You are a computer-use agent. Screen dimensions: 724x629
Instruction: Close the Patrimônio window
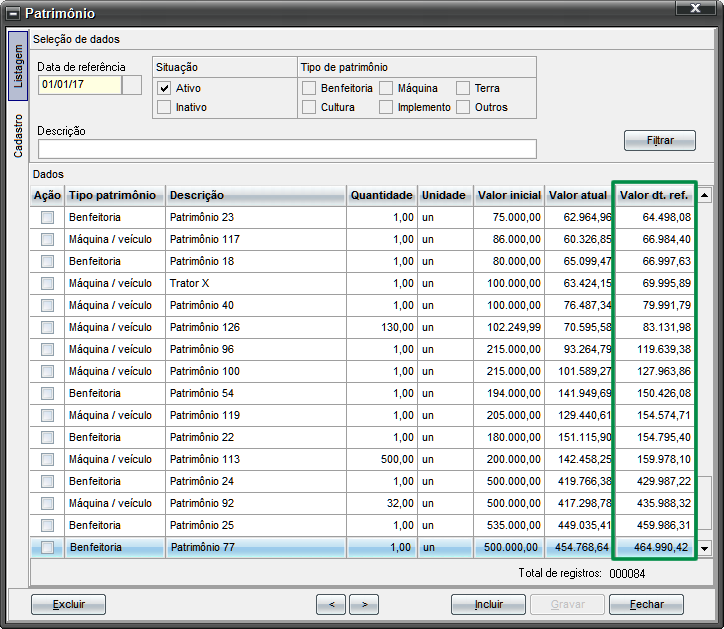click(x=695, y=8)
